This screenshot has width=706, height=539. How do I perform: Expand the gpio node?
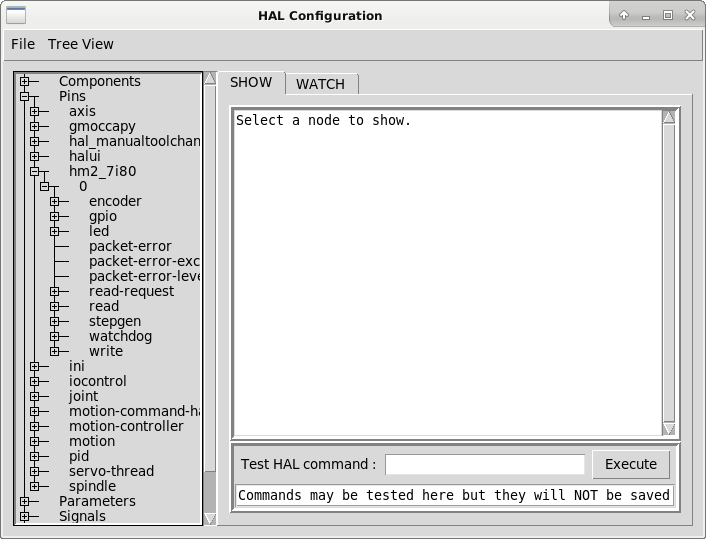pos(54,217)
